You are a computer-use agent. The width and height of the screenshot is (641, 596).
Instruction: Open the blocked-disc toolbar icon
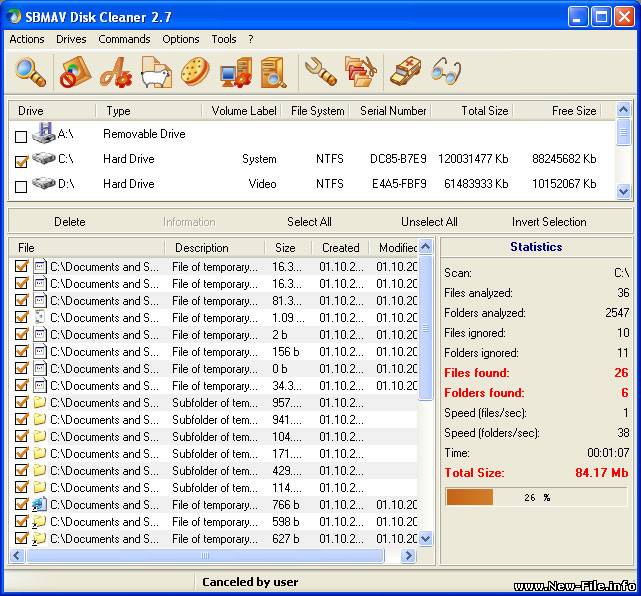click(75, 72)
